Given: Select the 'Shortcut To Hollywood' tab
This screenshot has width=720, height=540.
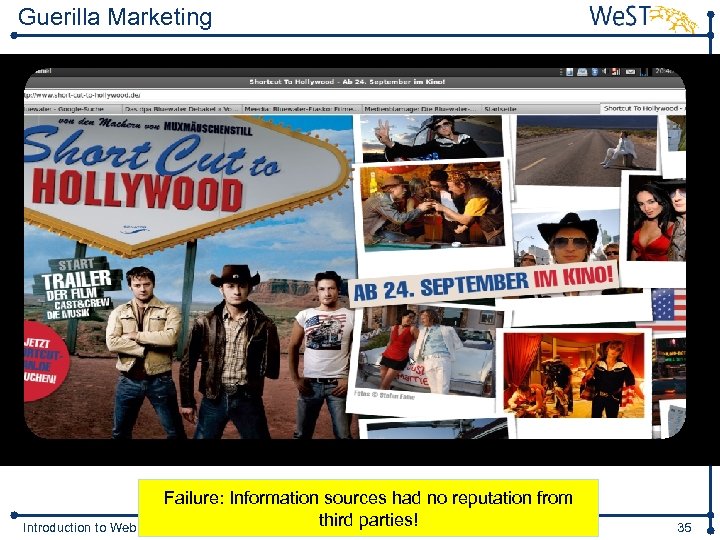Looking at the screenshot, I should pyautogui.click(x=643, y=108).
